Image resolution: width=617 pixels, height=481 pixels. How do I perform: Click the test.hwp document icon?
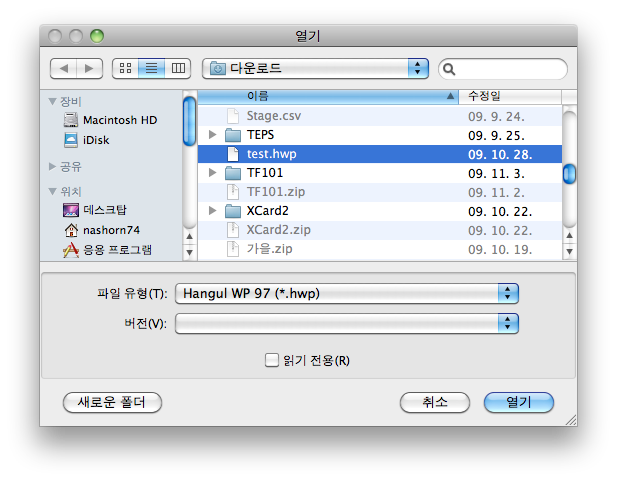(x=233, y=154)
